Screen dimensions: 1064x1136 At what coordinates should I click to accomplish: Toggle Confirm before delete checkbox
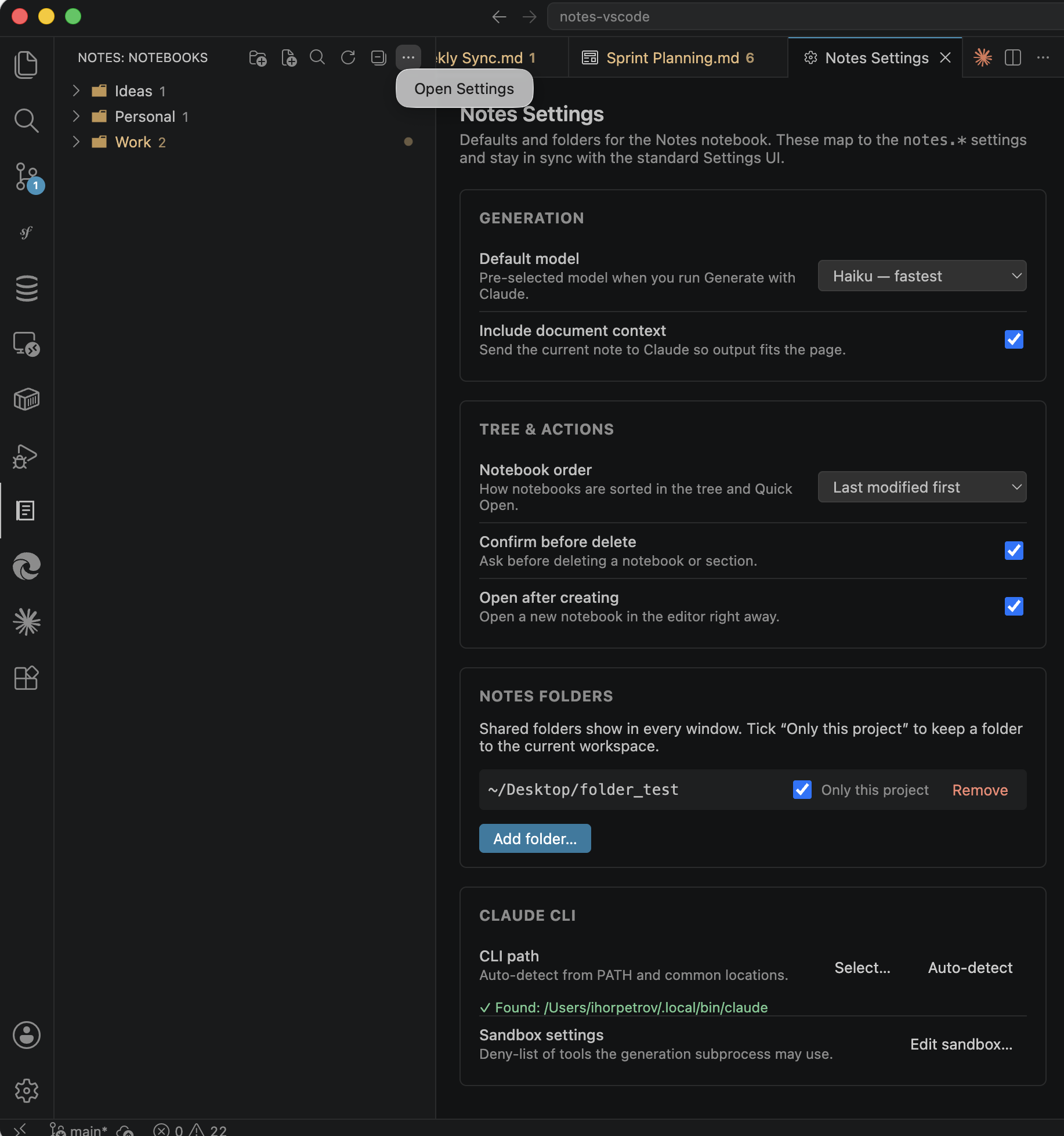click(1014, 551)
